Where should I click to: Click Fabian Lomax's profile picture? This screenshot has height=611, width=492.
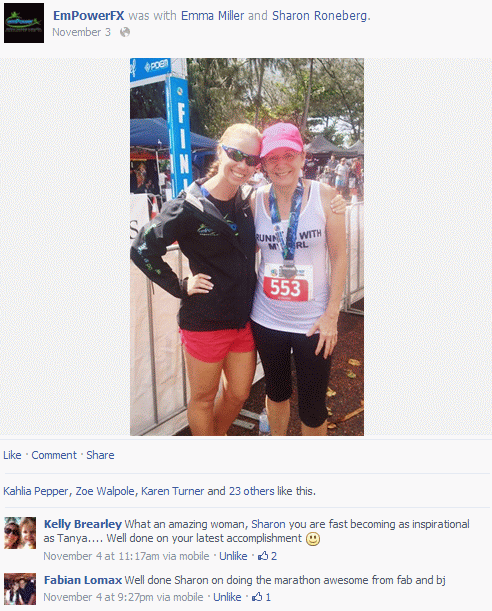tap(20, 589)
